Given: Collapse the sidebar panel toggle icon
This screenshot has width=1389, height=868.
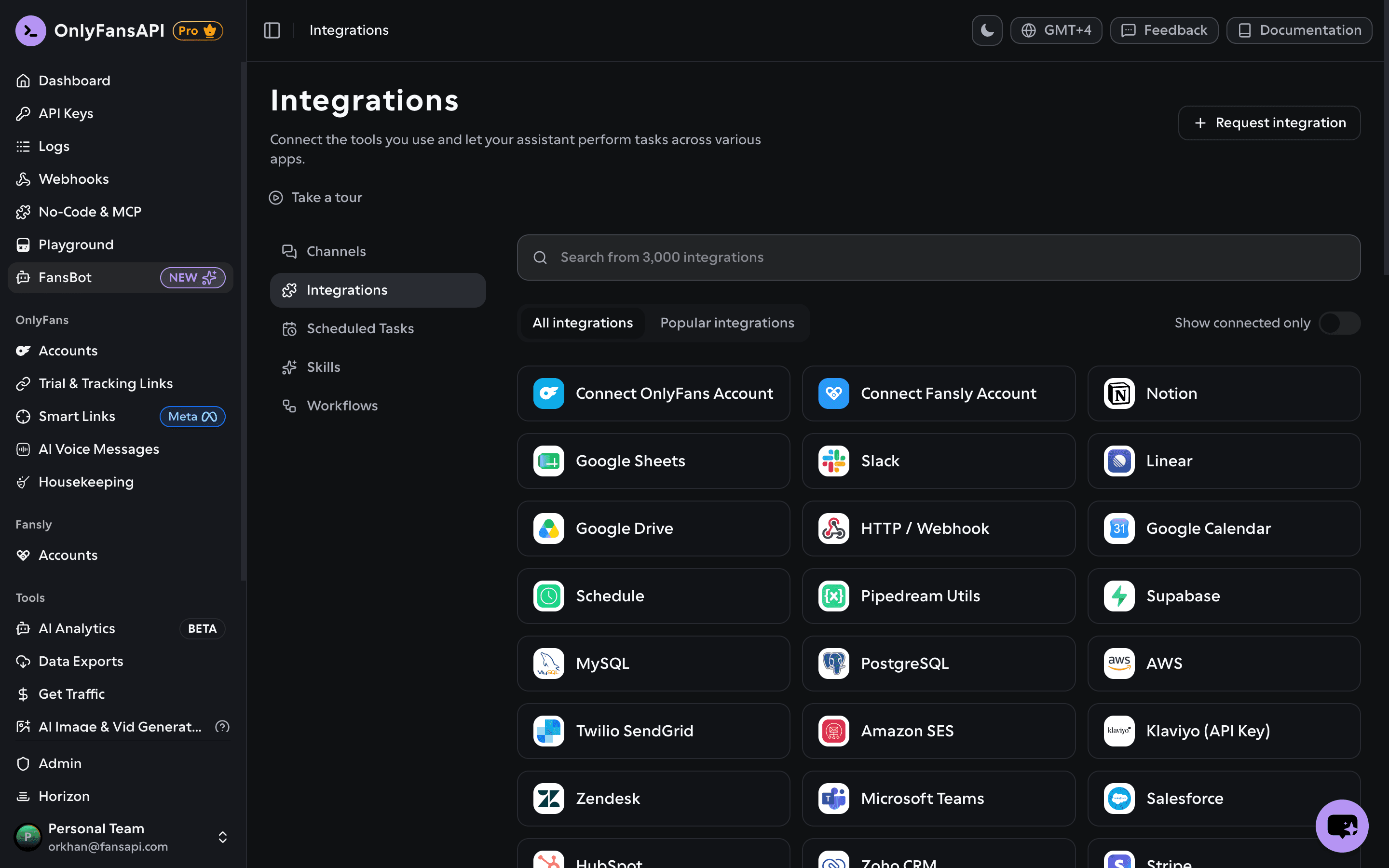Looking at the screenshot, I should (x=272, y=30).
